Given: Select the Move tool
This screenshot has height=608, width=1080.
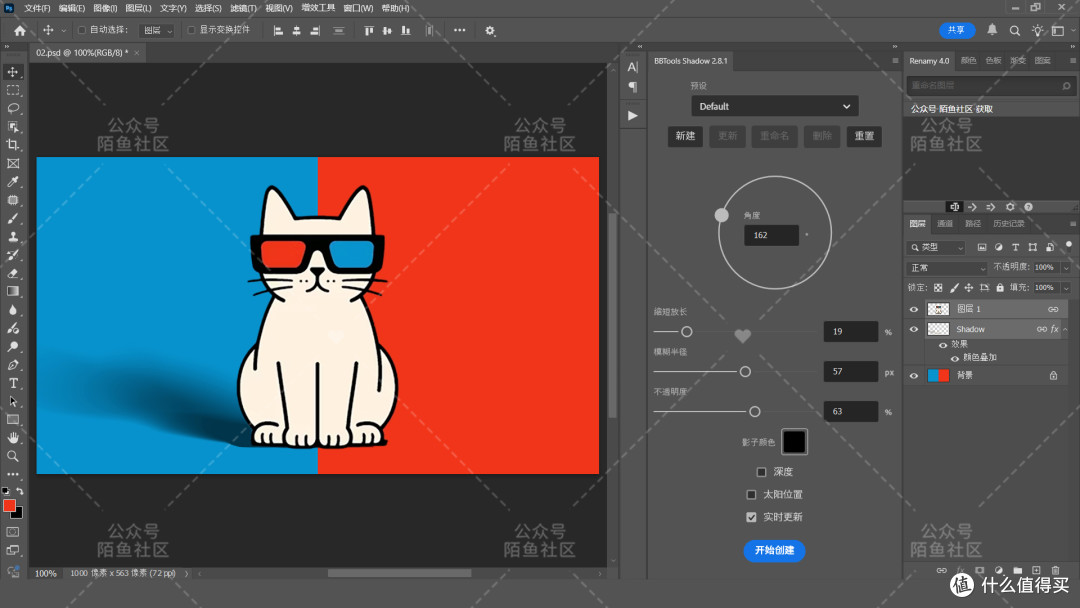Looking at the screenshot, I should coord(13,72).
